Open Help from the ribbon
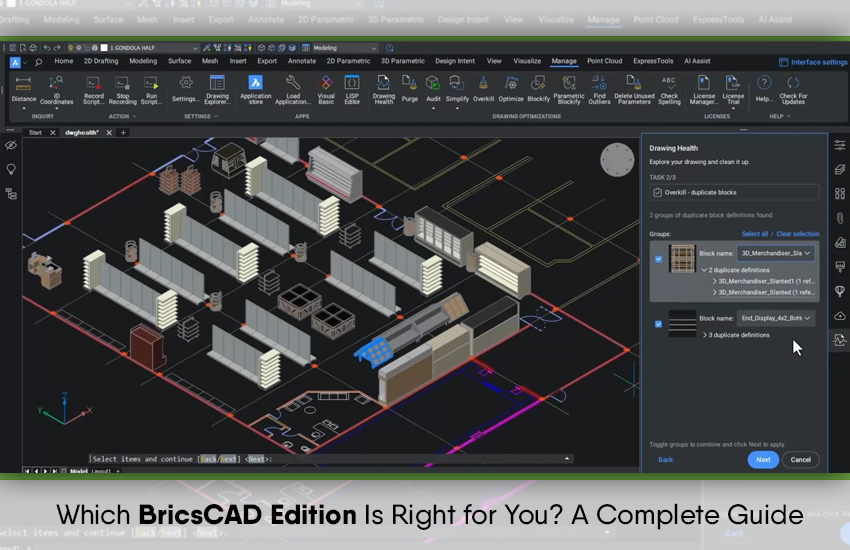 click(764, 89)
